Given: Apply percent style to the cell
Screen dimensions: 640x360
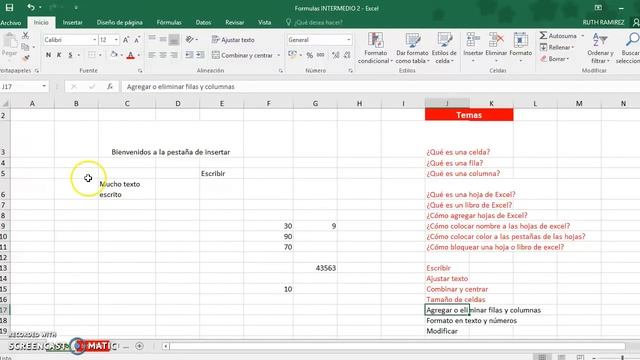Looking at the screenshot, I should click(x=310, y=55).
